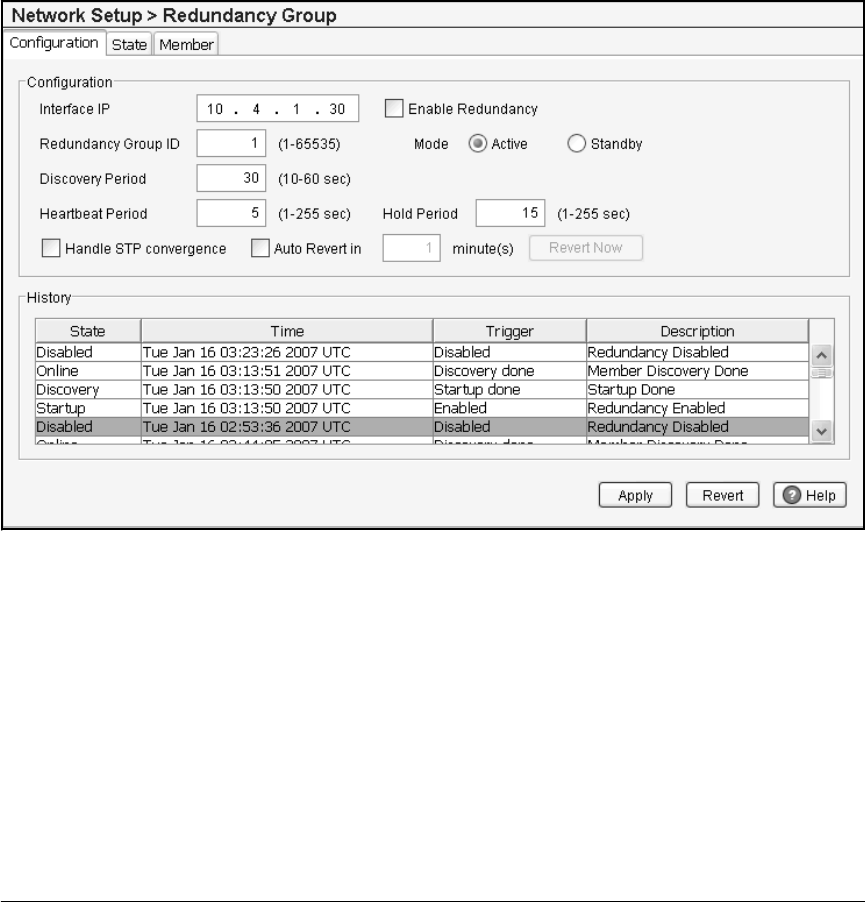Sort by Time column header
Screen dimensions: 865x902
click(x=287, y=331)
